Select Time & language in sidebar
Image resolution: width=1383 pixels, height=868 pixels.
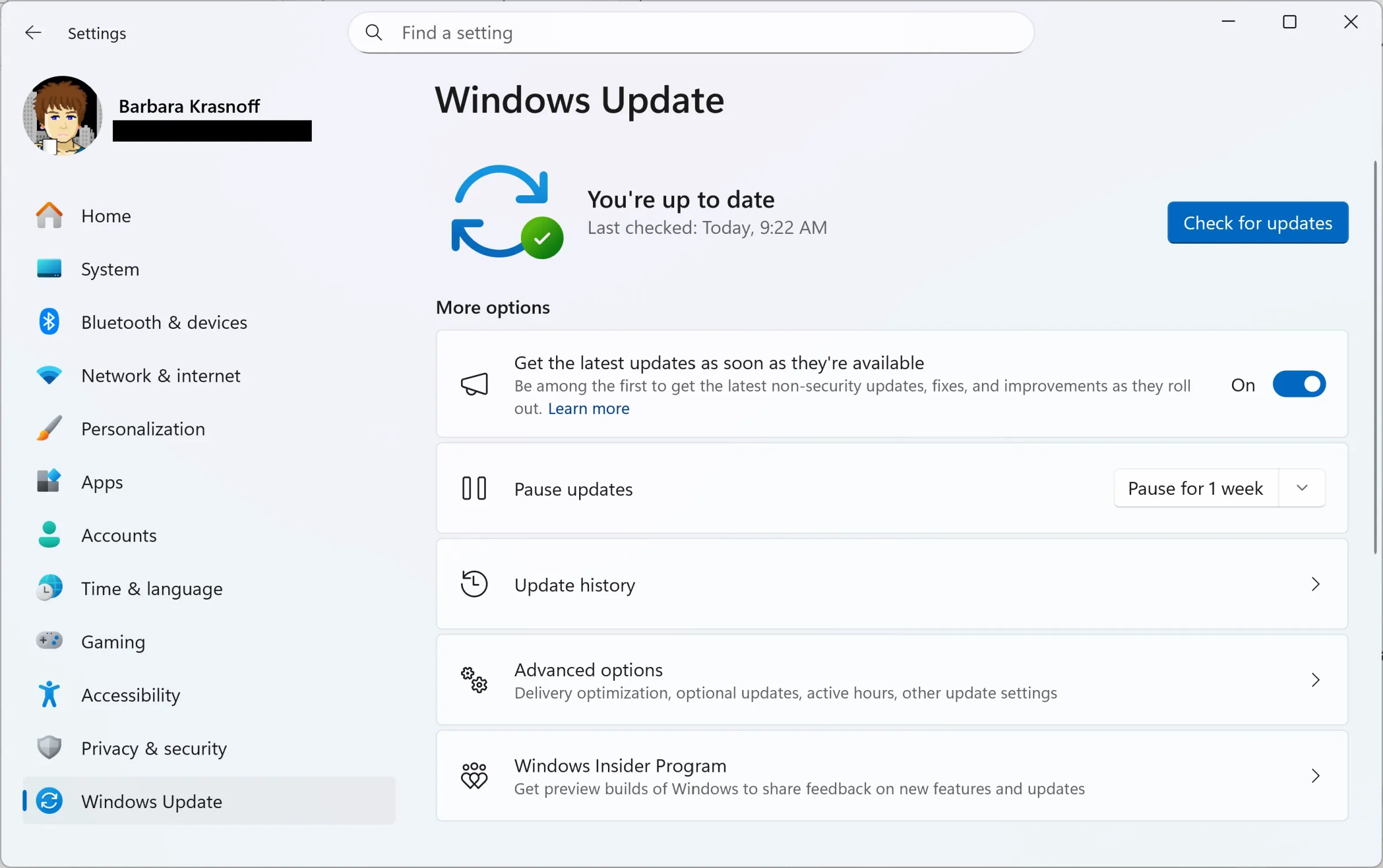pyautogui.click(x=152, y=589)
